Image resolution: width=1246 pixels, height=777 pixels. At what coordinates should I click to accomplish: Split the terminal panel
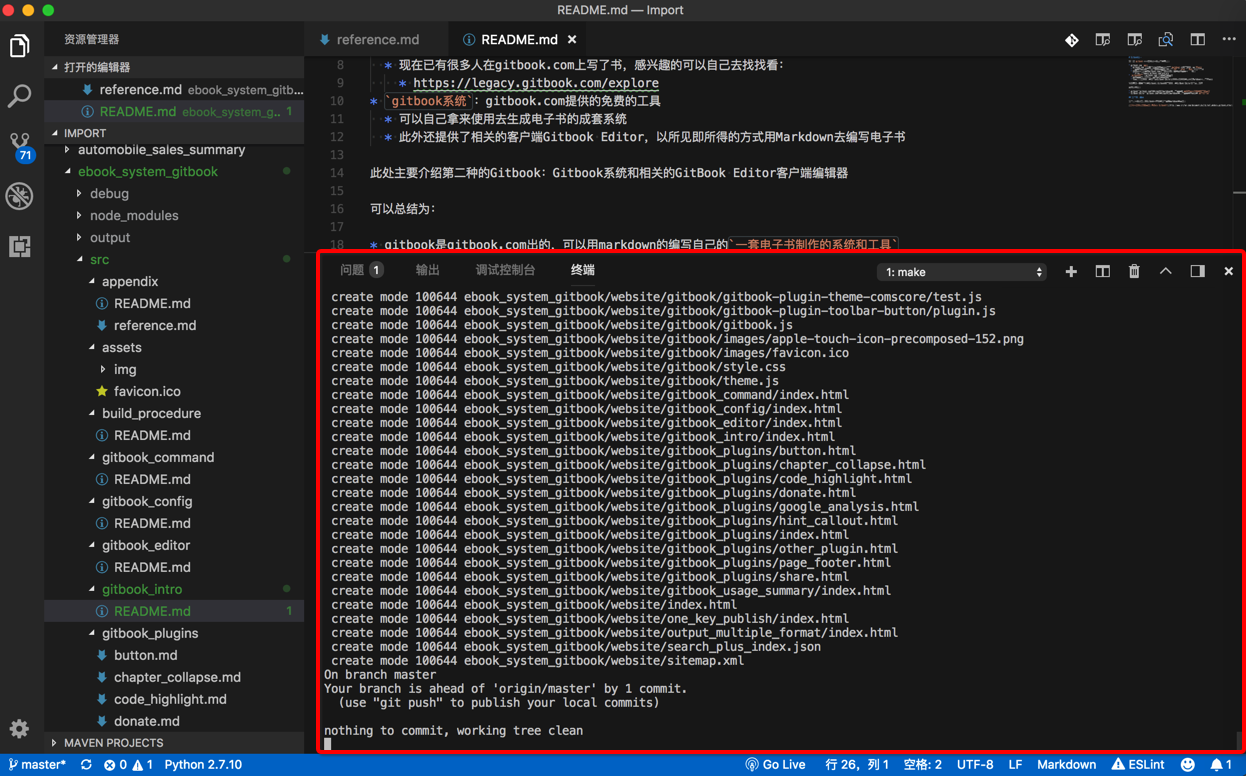[x=1102, y=271]
